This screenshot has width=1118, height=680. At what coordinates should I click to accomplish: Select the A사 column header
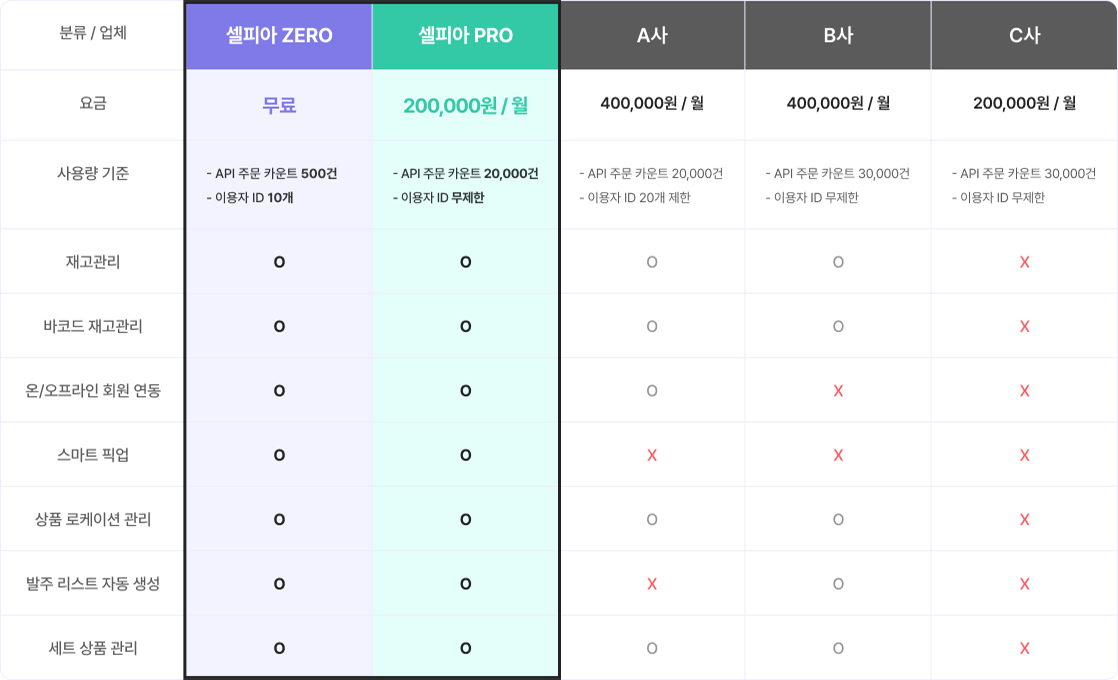point(652,36)
